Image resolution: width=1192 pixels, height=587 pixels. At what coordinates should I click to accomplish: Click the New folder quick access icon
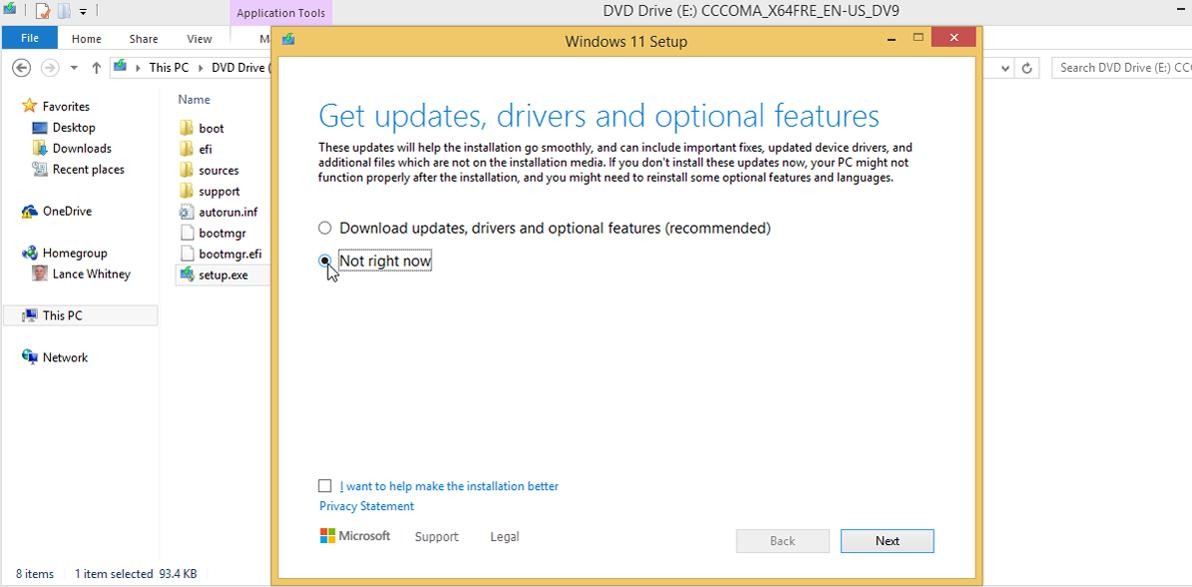[64, 11]
